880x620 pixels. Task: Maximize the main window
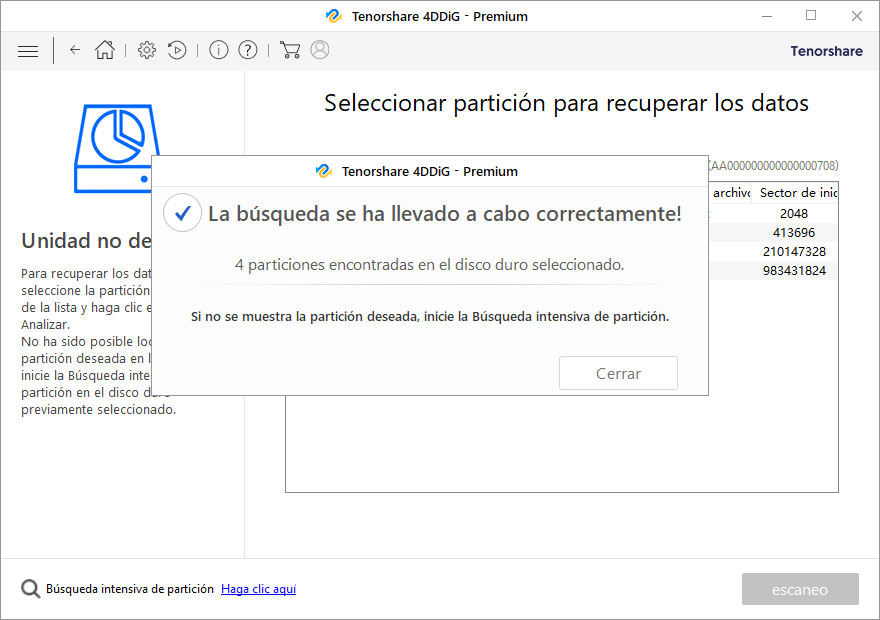pyautogui.click(x=811, y=16)
